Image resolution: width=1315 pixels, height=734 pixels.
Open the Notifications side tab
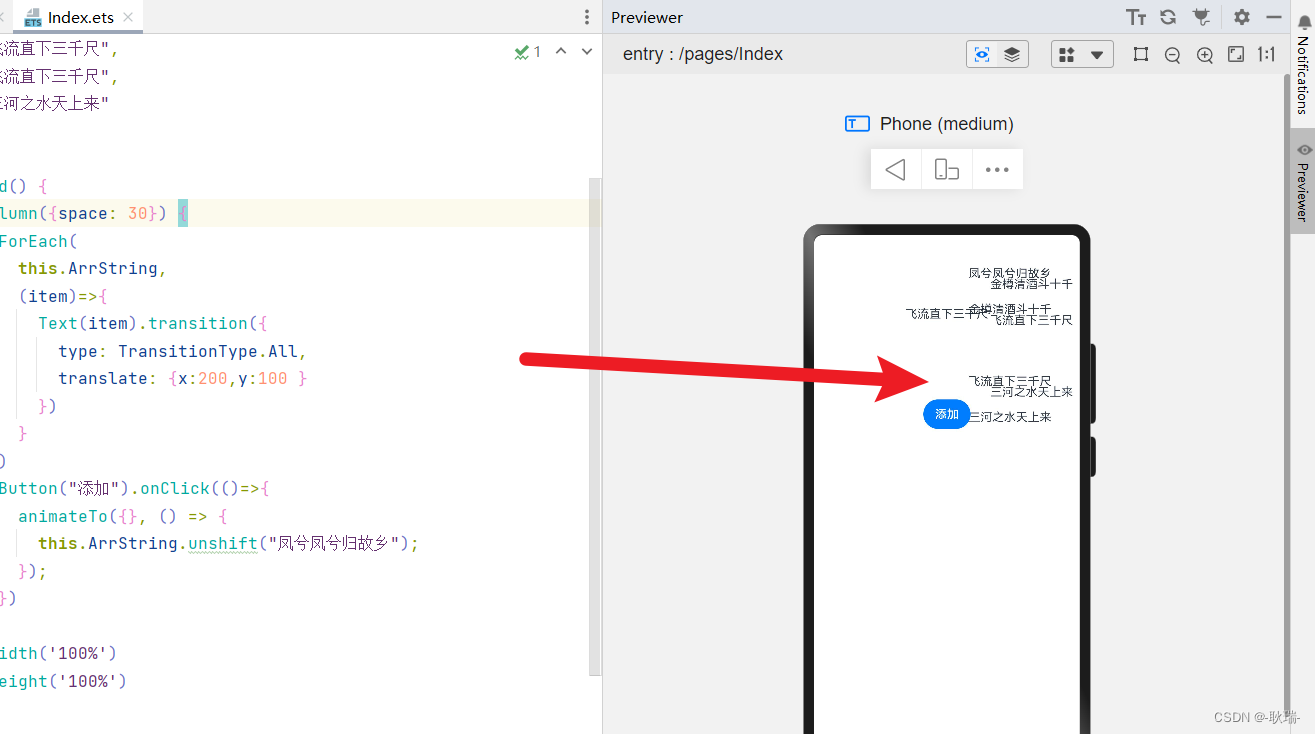[x=1303, y=66]
